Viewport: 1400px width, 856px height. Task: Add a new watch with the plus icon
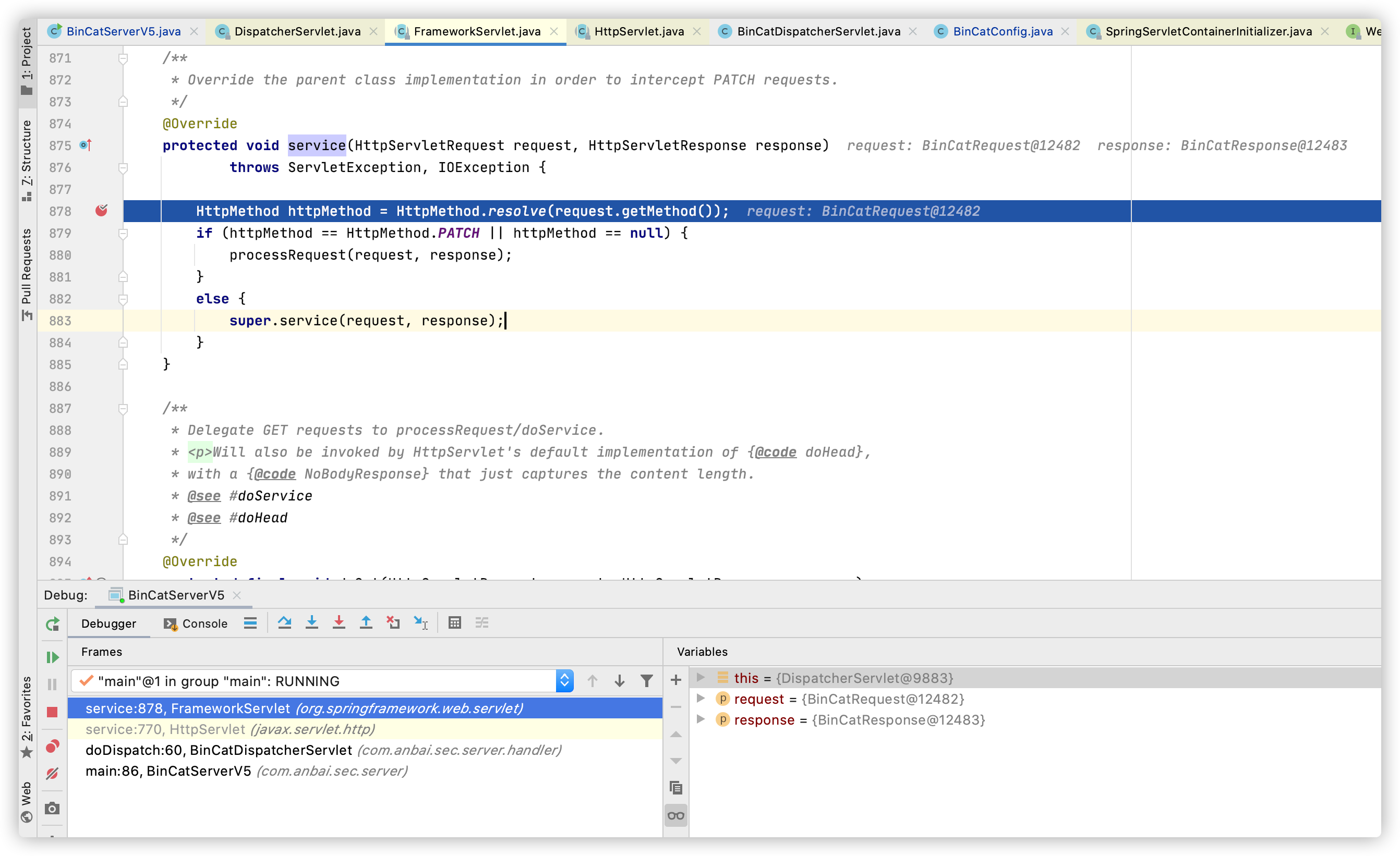[x=675, y=679]
